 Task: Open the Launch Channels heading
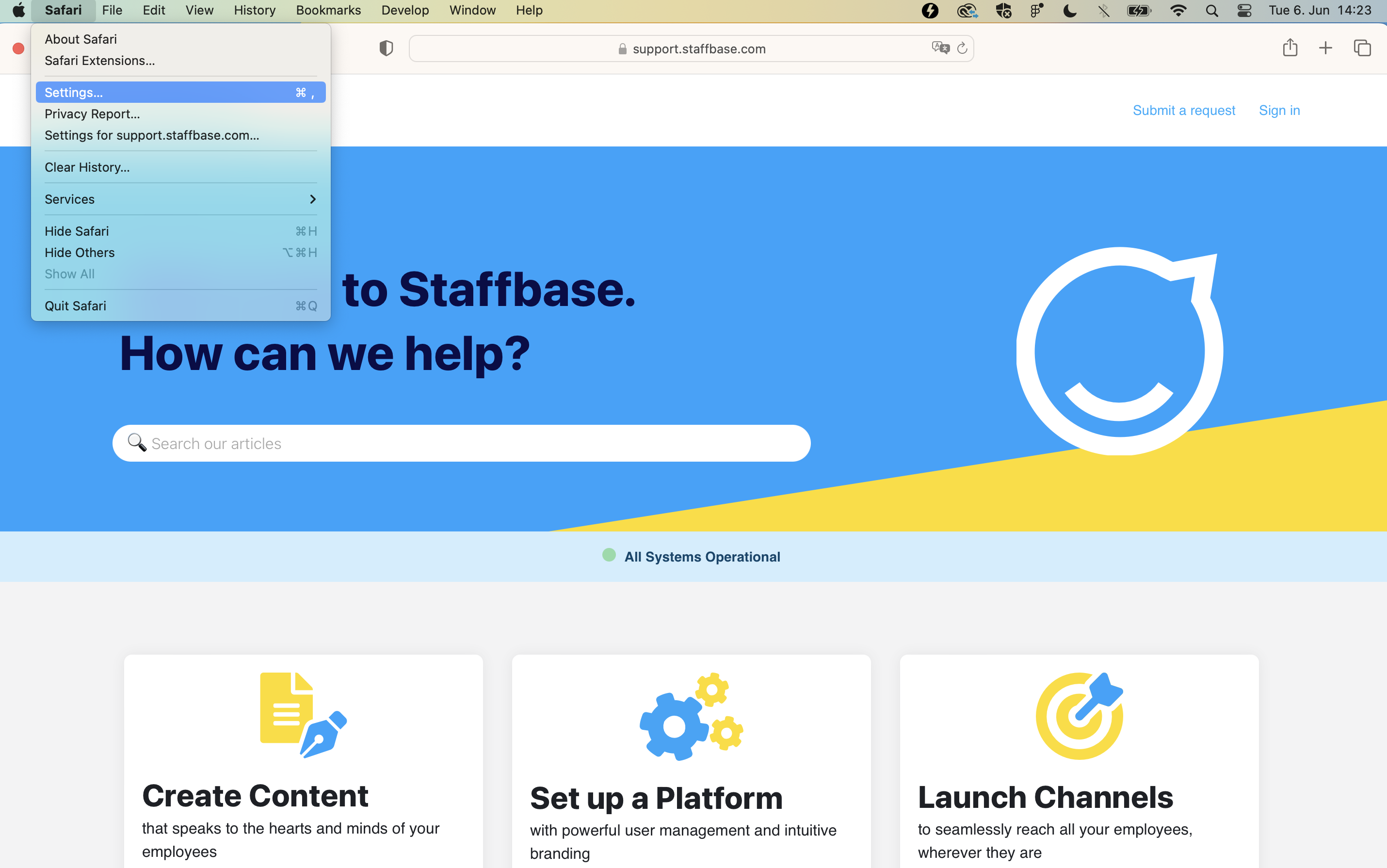[1046, 797]
